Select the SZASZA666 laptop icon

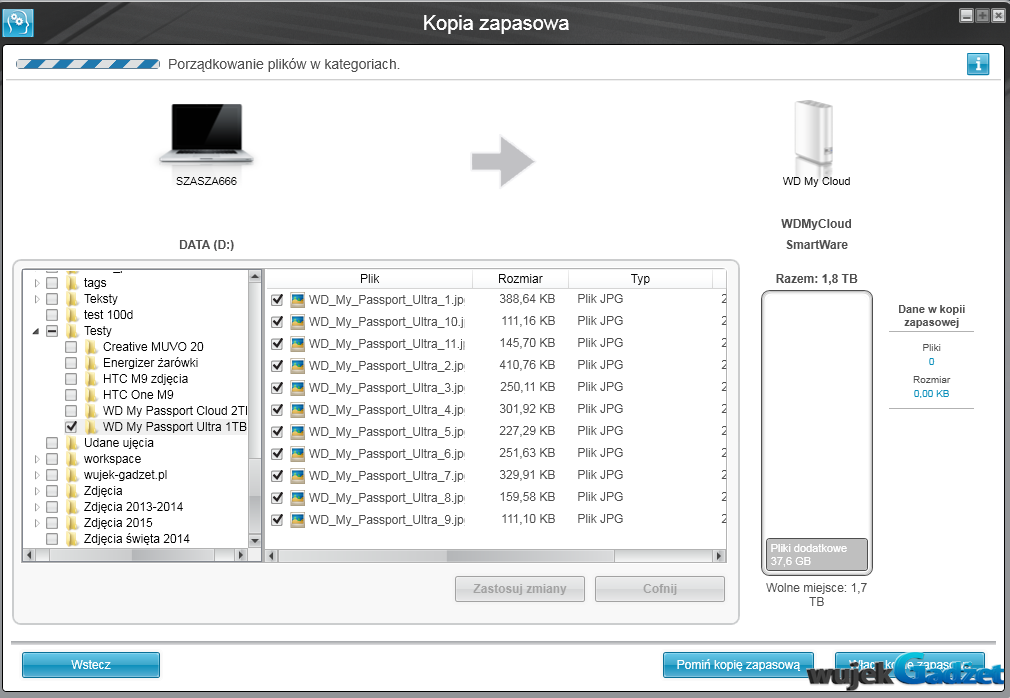point(207,133)
